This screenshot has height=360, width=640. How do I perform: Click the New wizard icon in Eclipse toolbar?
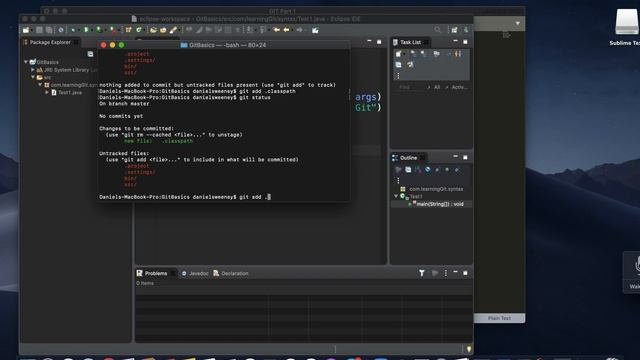click(26, 30)
